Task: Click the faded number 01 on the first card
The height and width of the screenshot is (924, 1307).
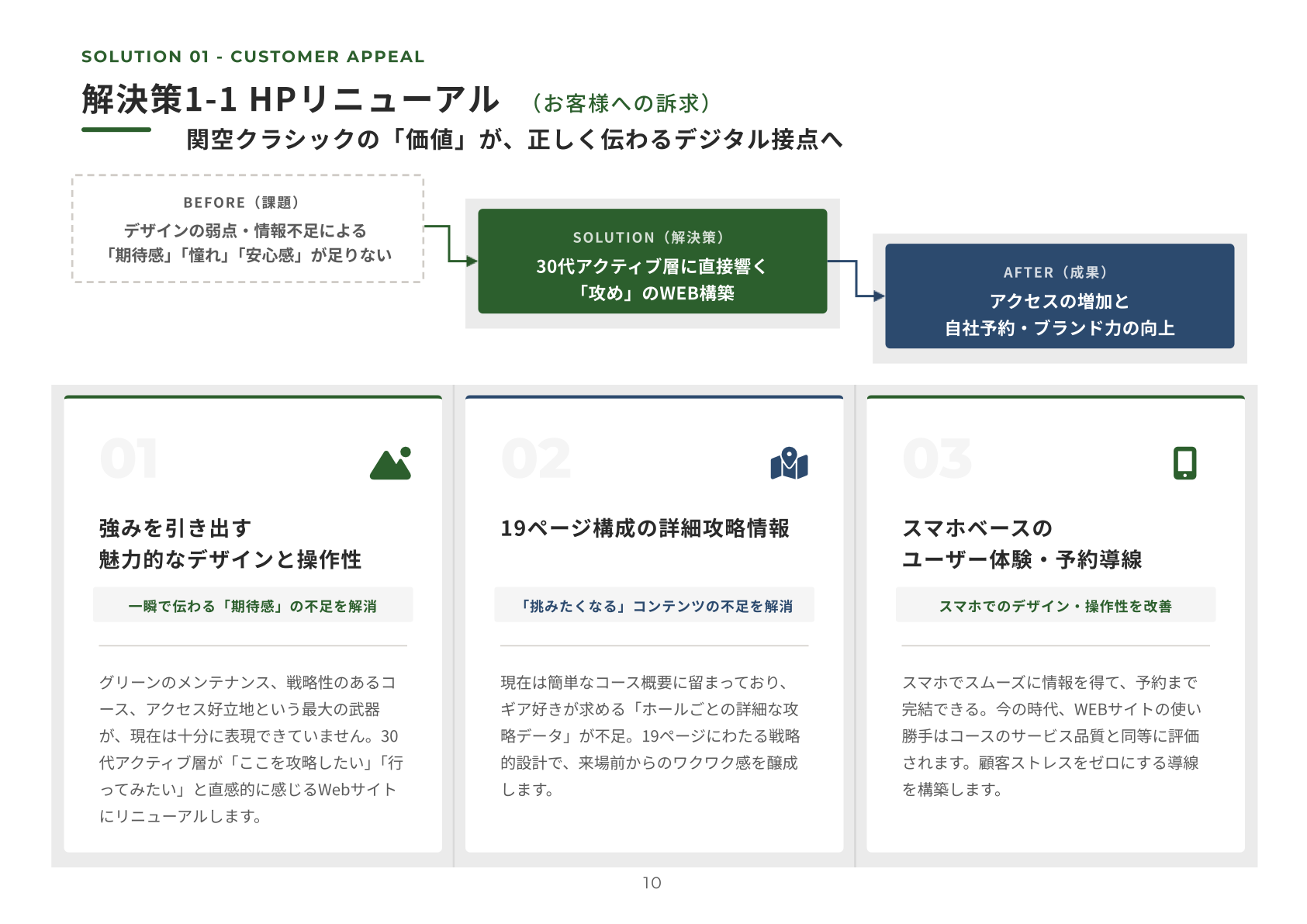Action: 129,459
